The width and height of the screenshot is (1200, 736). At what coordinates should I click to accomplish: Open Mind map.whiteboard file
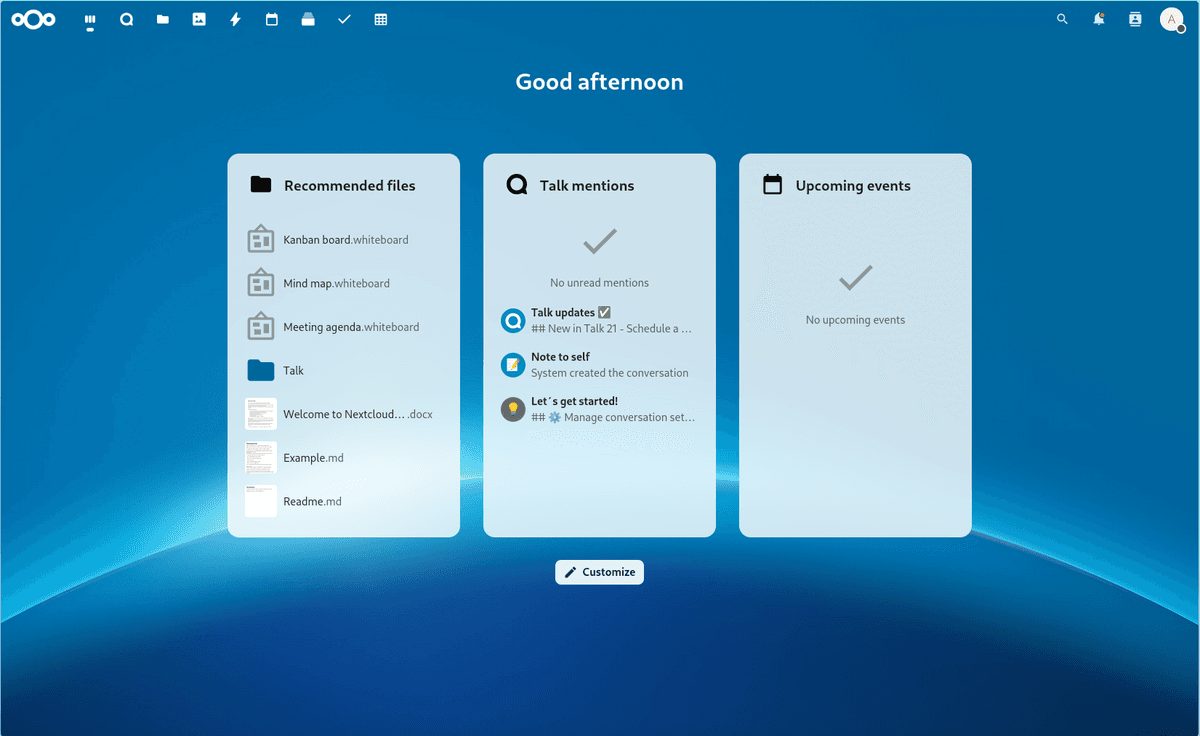click(x=344, y=283)
